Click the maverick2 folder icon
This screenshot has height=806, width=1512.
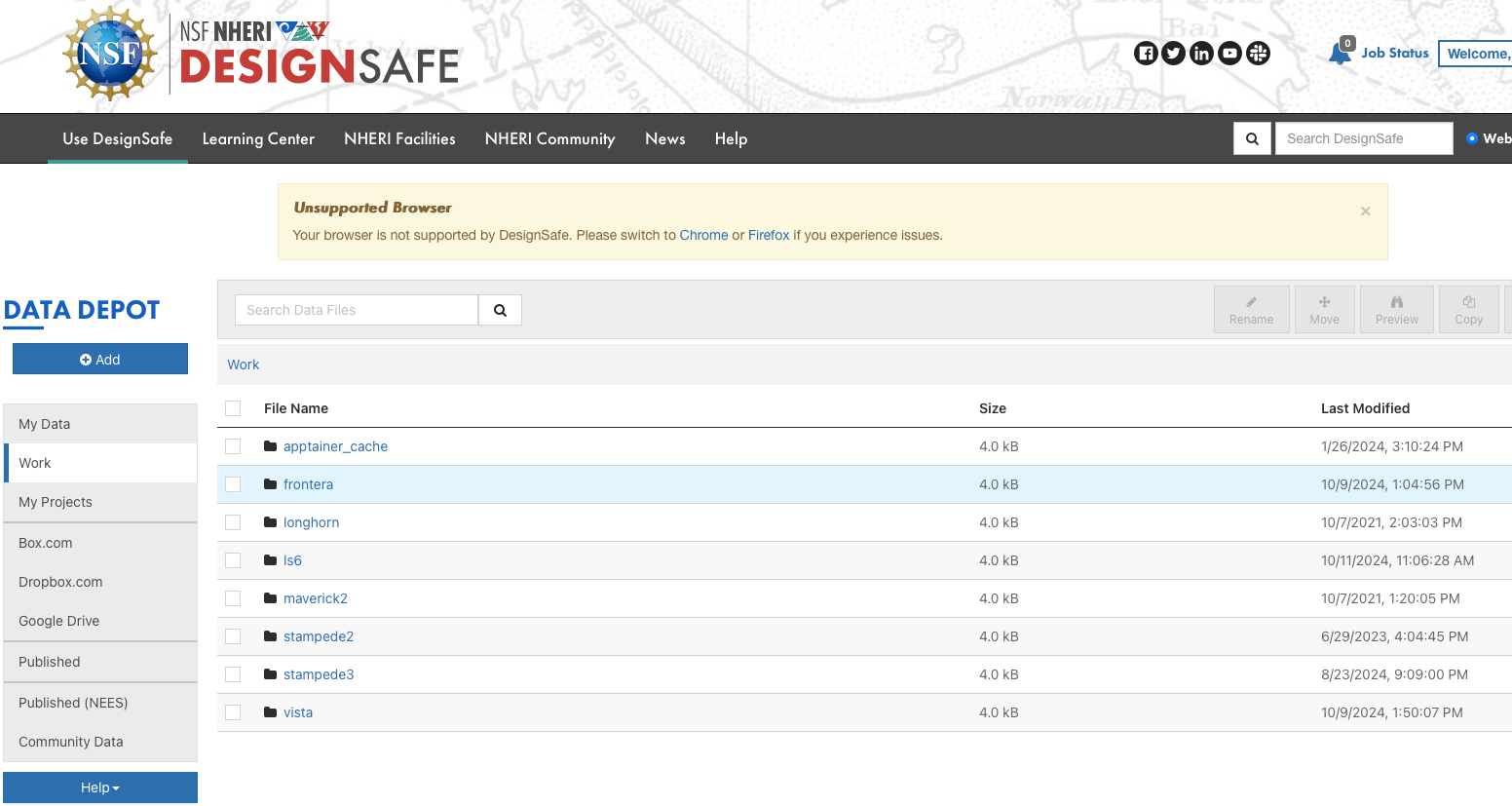point(271,598)
